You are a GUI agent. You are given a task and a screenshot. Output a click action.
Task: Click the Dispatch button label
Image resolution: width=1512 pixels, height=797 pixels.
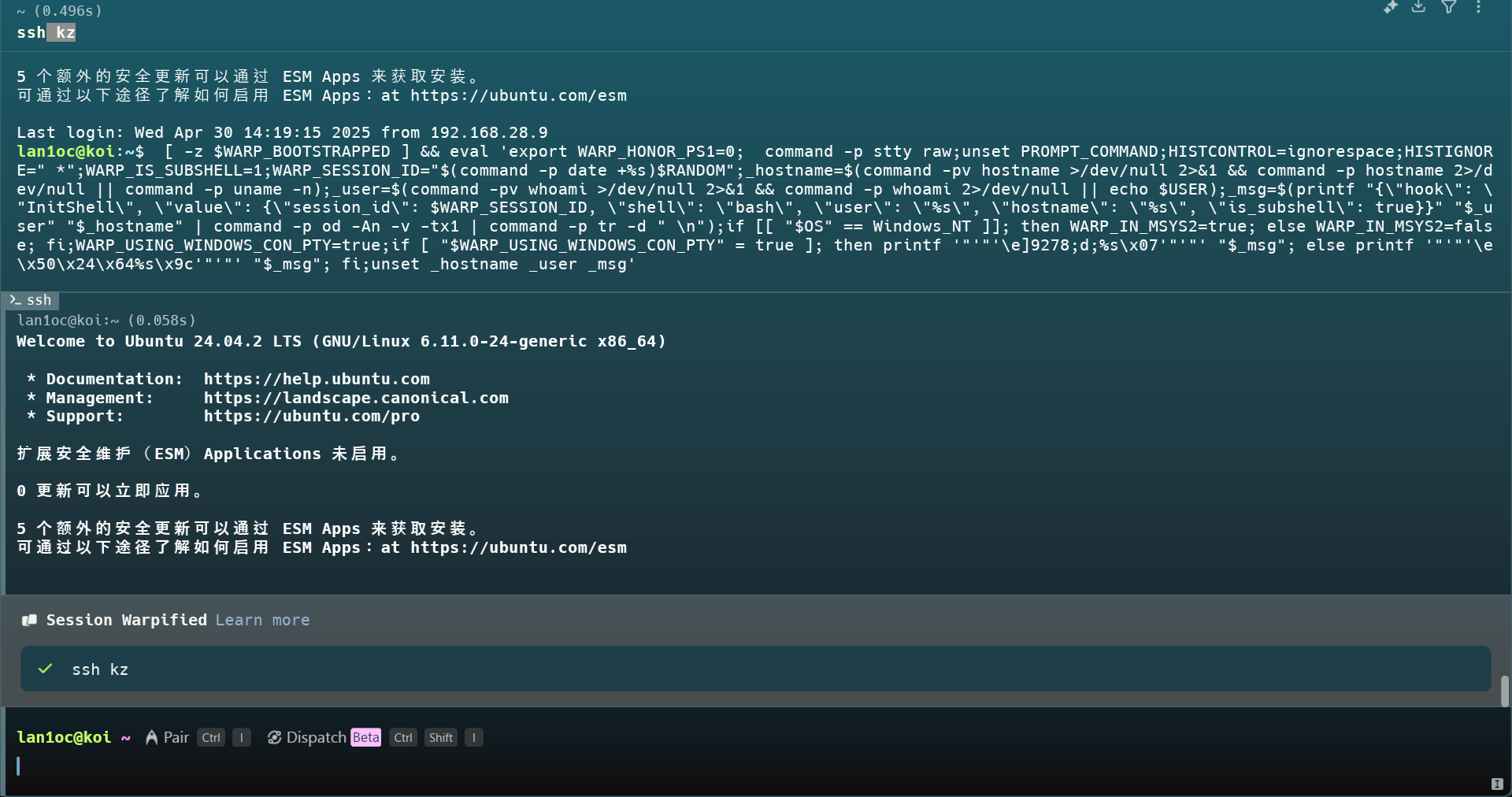316,737
